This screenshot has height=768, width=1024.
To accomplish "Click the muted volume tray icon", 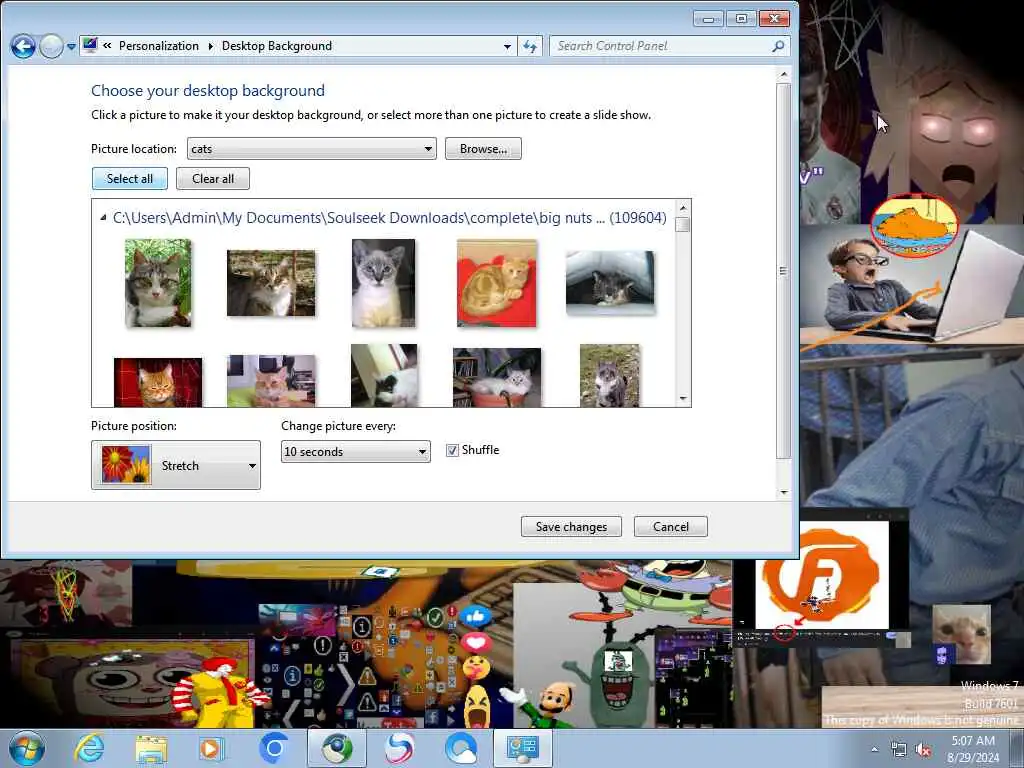I will tap(923, 750).
